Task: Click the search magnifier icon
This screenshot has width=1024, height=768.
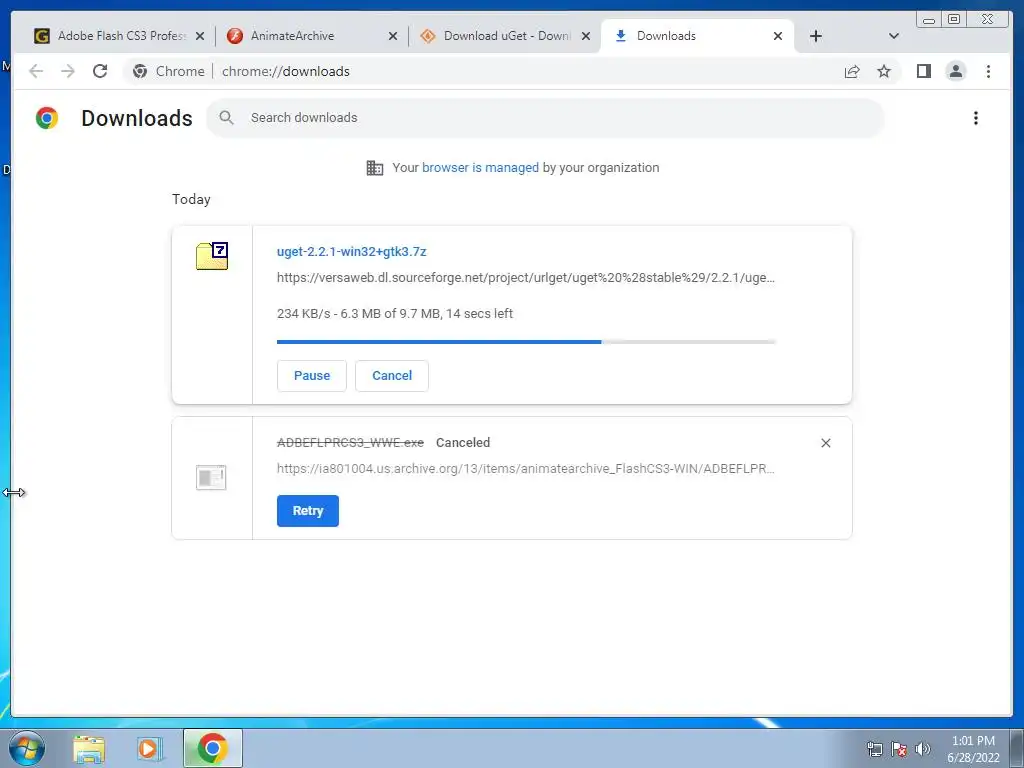Action: click(x=227, y=118)
